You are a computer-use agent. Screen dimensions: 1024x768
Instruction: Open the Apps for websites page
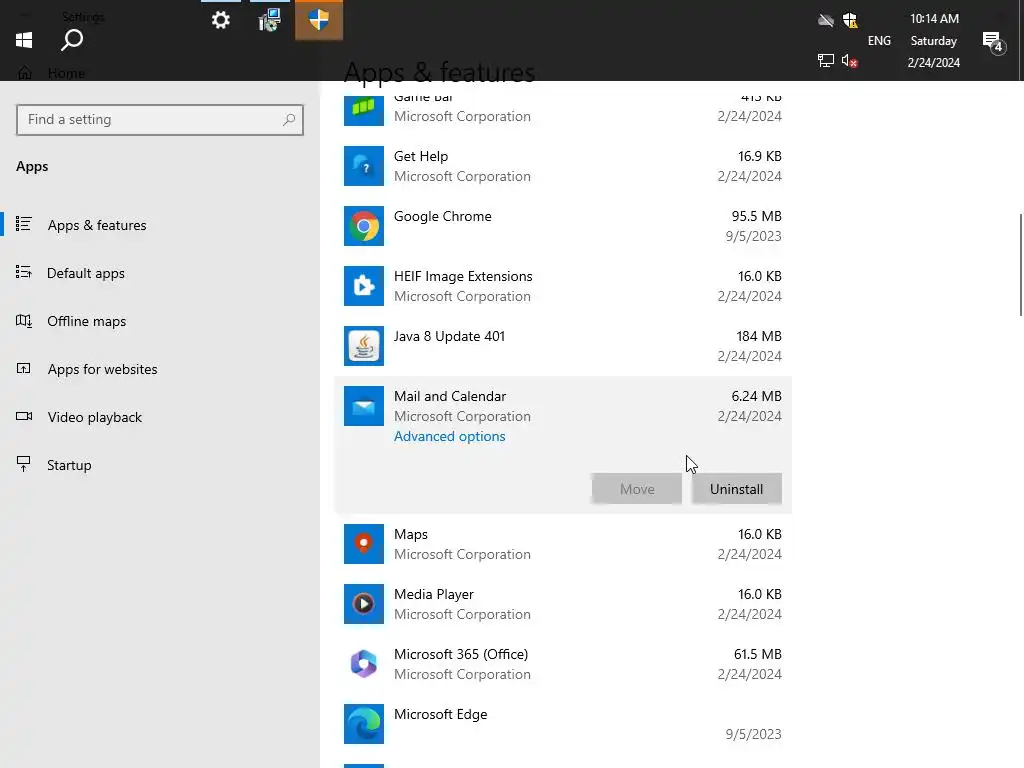tap(102, 369)
